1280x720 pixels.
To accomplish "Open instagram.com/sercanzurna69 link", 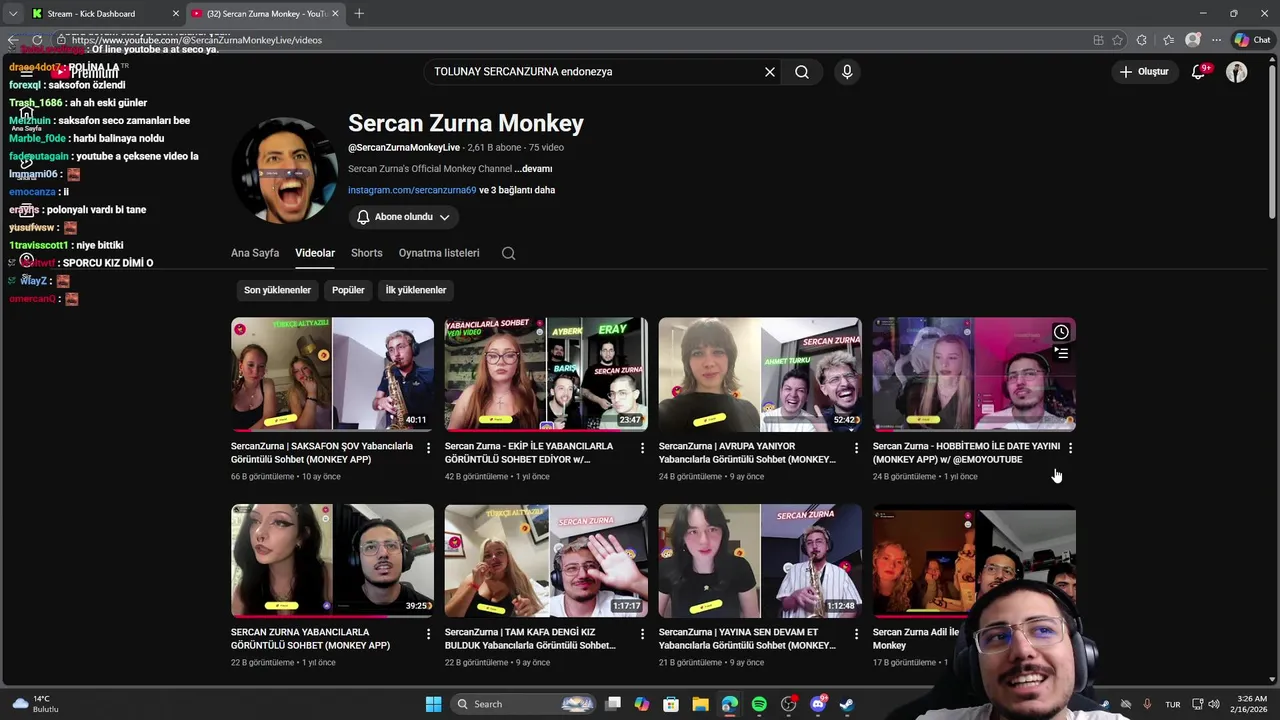I will click(412, 190).
